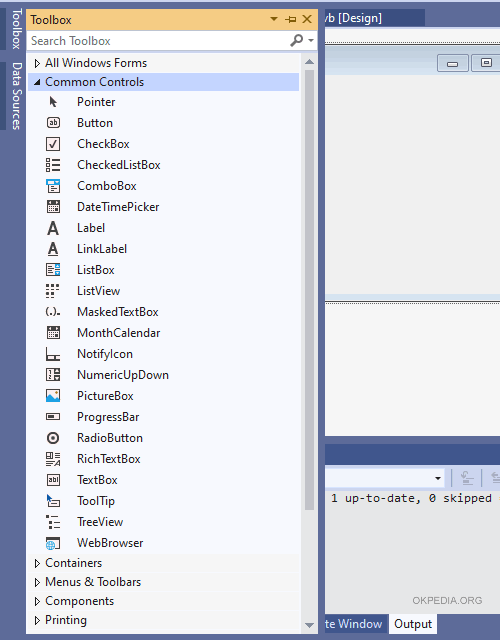Select the ToolTip control icon
Image resolution: width=500 pixels, height=640 pixels.
(53, 501)
